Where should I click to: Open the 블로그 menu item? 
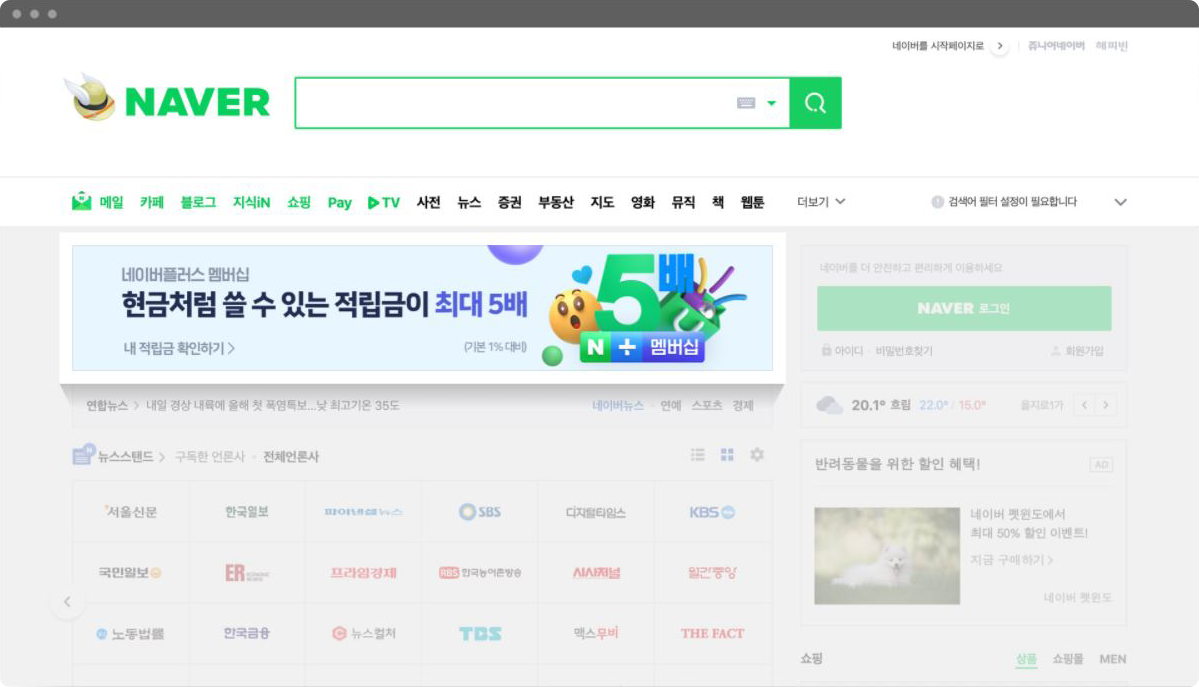pyautogui.click(x=198, y=202)
